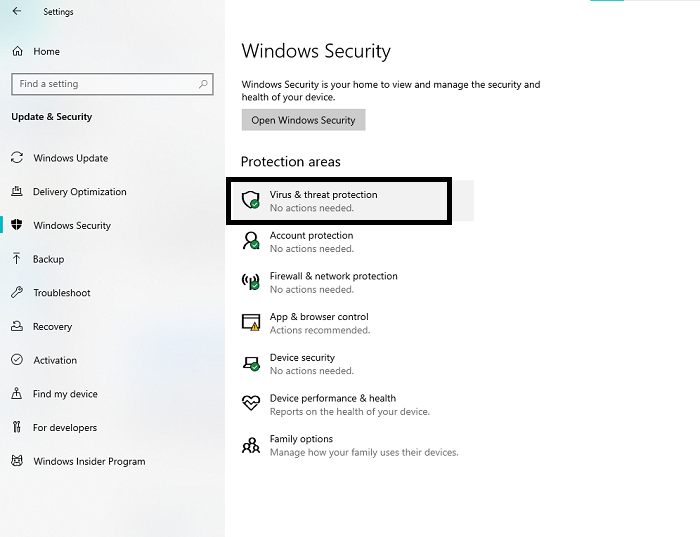Screen dimensions: 700x537
Task: Open the Troubleshoot settings page
Action: tap(62, 293)
